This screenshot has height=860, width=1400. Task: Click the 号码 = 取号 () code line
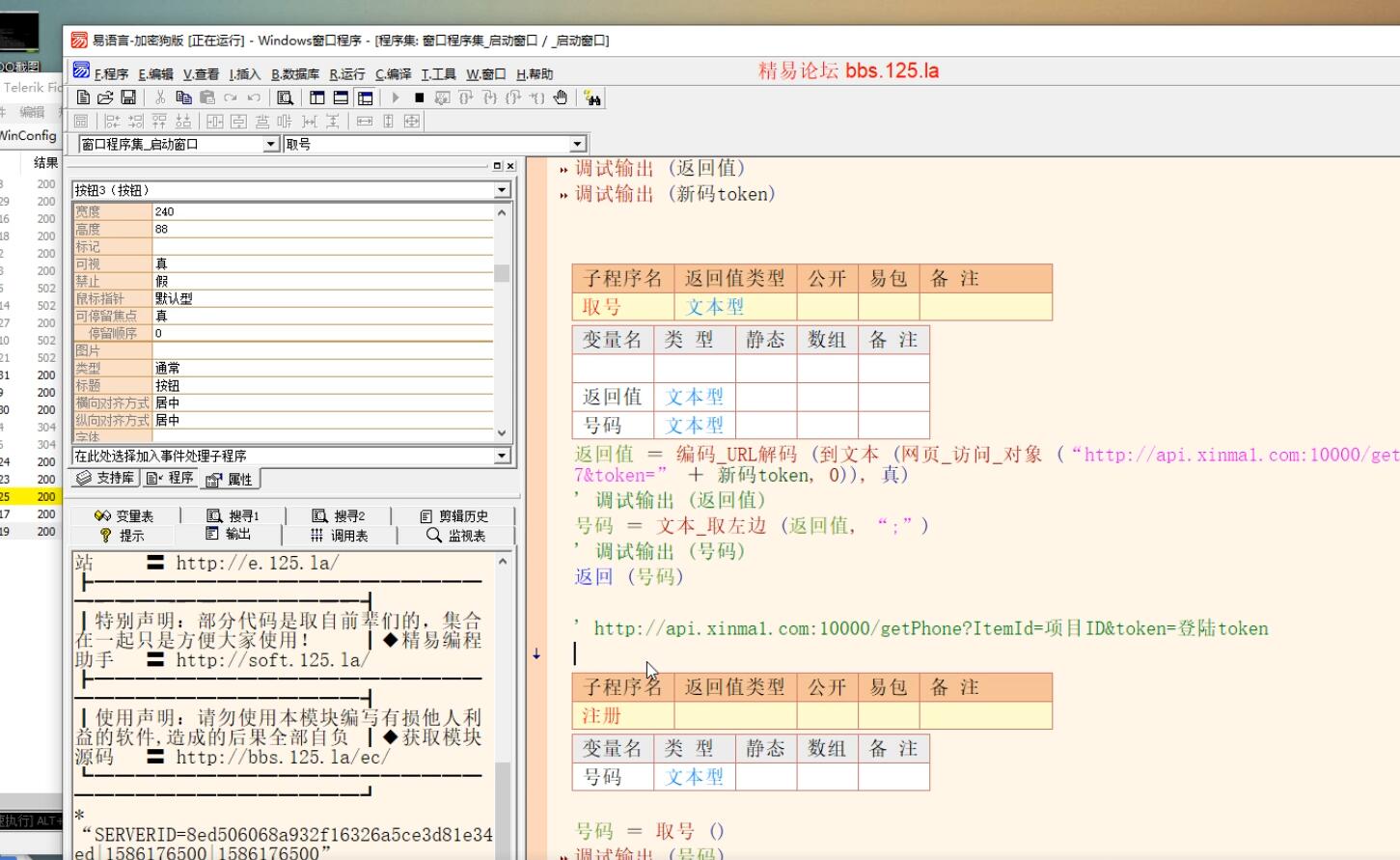[649, 831]
